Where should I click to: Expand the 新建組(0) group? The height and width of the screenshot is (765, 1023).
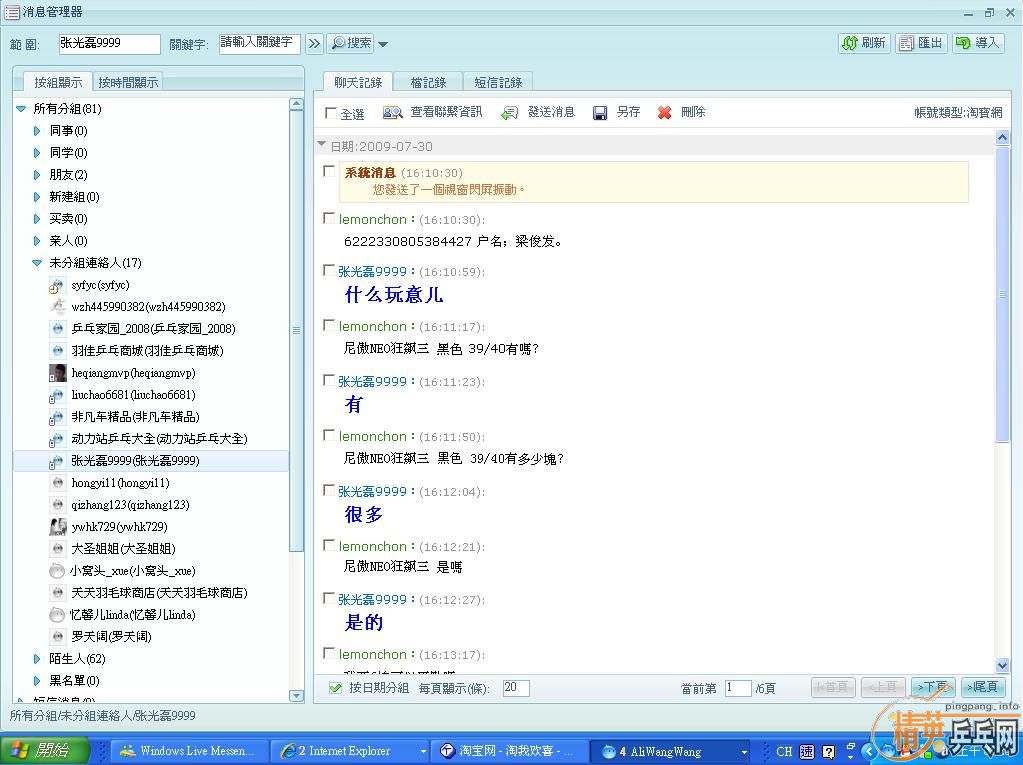(37, 197)
